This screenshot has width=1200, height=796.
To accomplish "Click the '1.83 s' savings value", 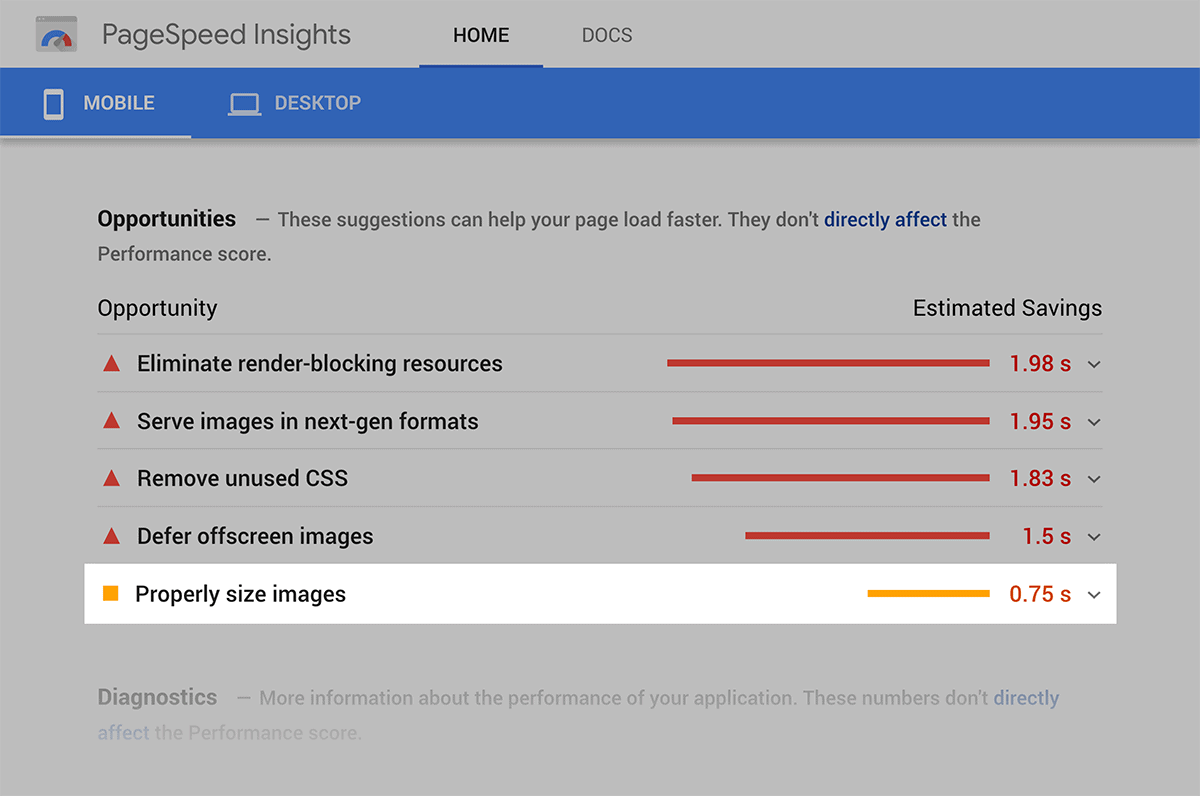I will [x=1040, y=479].
